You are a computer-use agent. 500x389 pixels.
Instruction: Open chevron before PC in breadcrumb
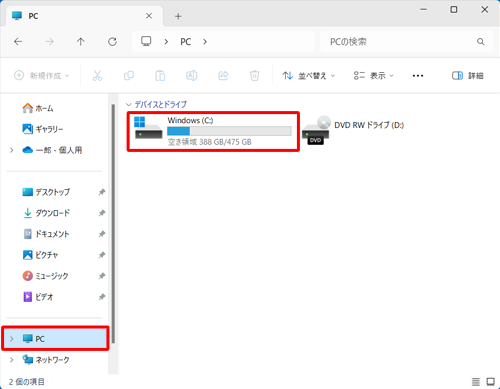coord(166,42)
